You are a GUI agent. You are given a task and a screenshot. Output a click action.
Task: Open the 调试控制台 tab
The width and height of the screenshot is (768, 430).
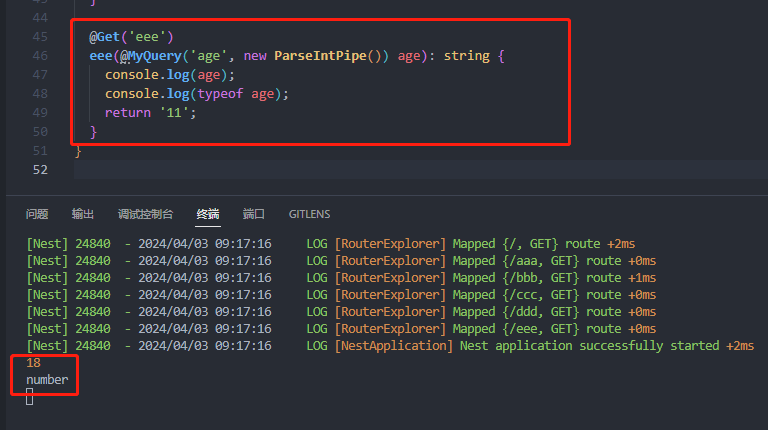145,215
